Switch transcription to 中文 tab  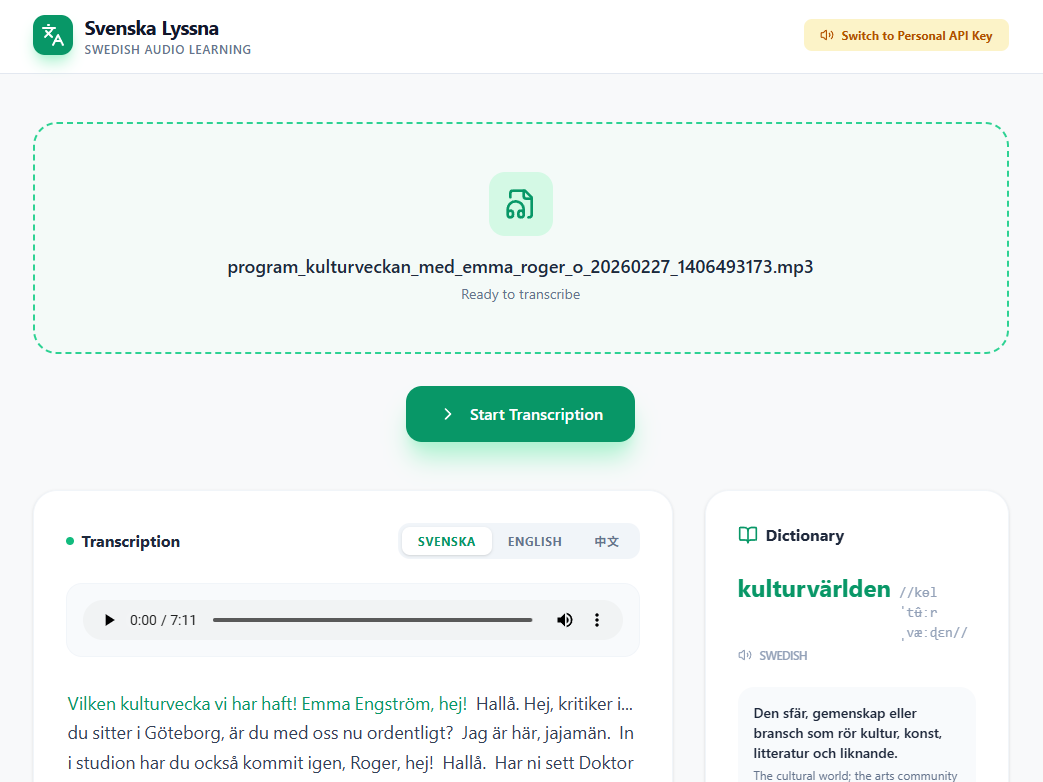tap(606, 541)
